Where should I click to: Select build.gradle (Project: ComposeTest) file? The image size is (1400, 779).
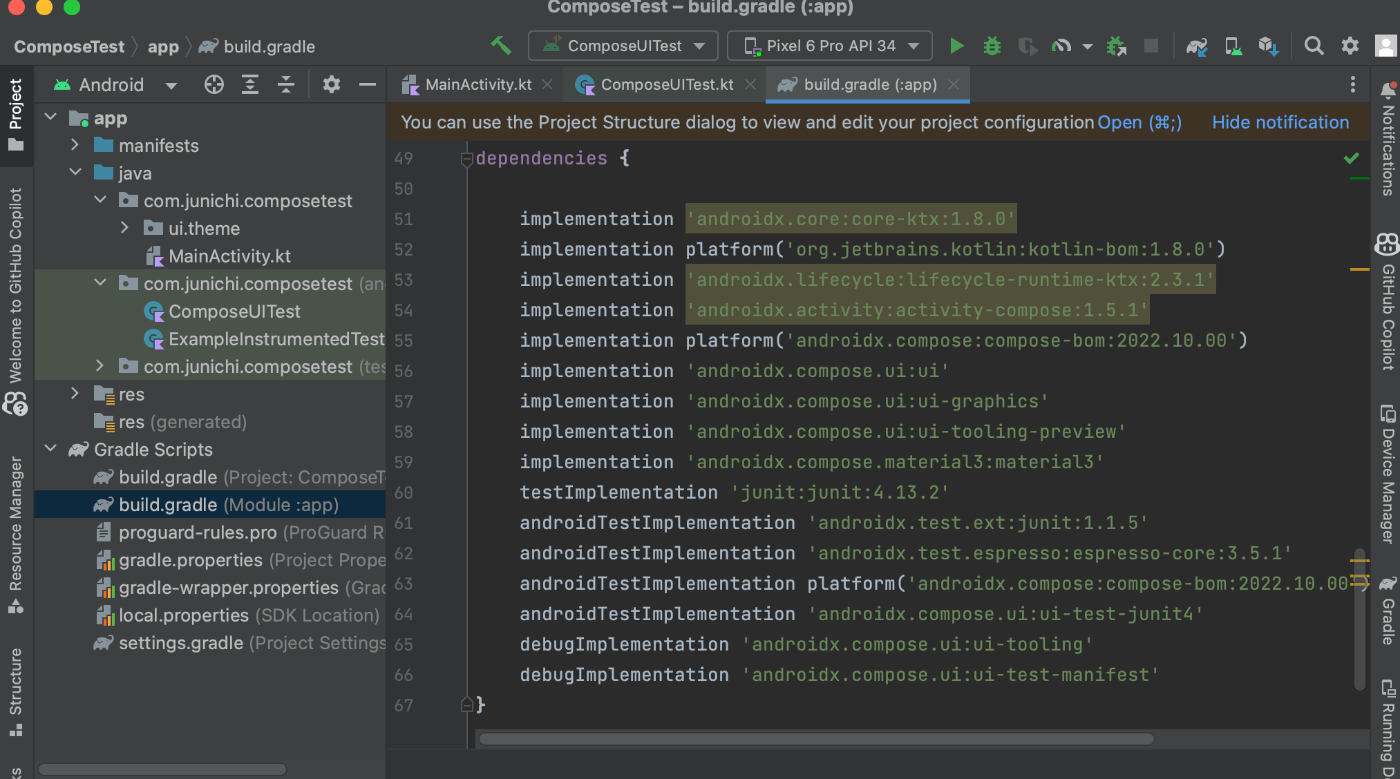point(238,477)
